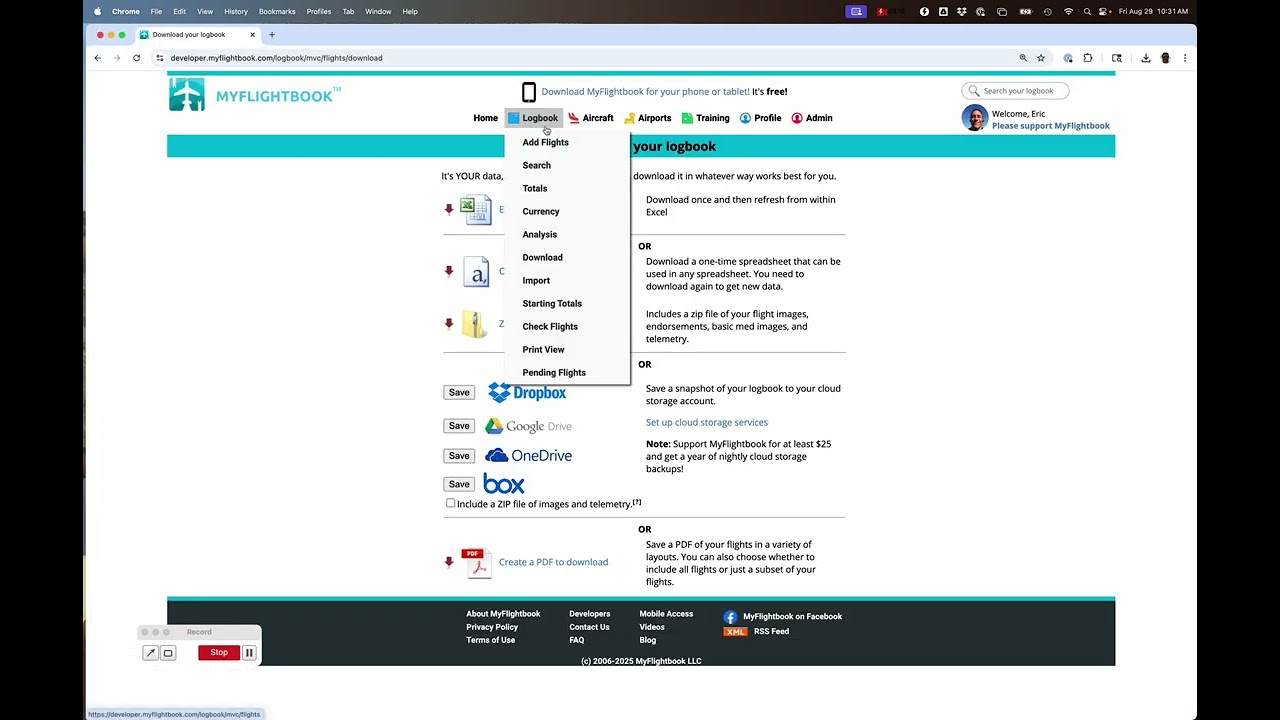Save logbook to OneDrive
The image size is (1280, 720).
point(459,456)
